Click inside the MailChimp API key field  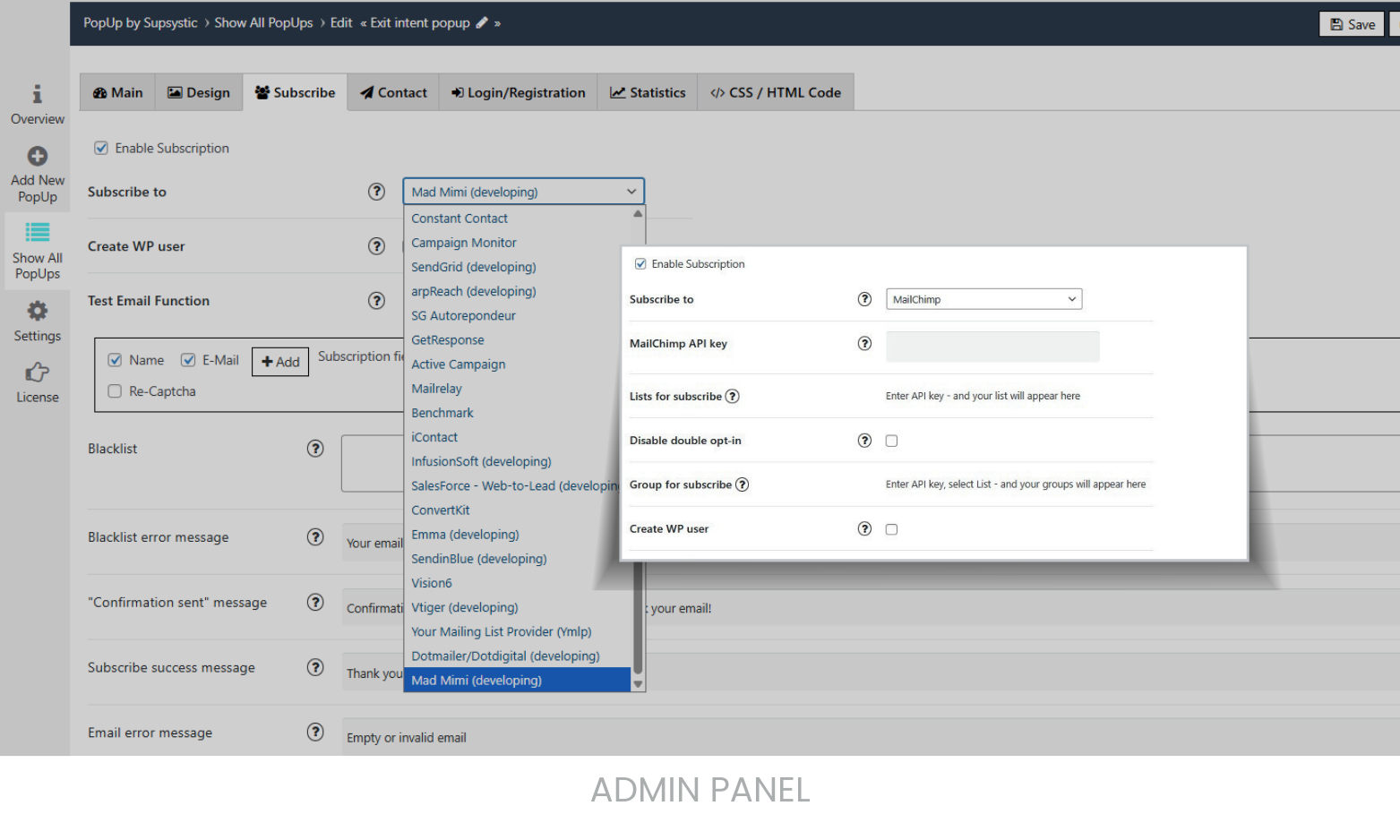click(x=992, y=347)
